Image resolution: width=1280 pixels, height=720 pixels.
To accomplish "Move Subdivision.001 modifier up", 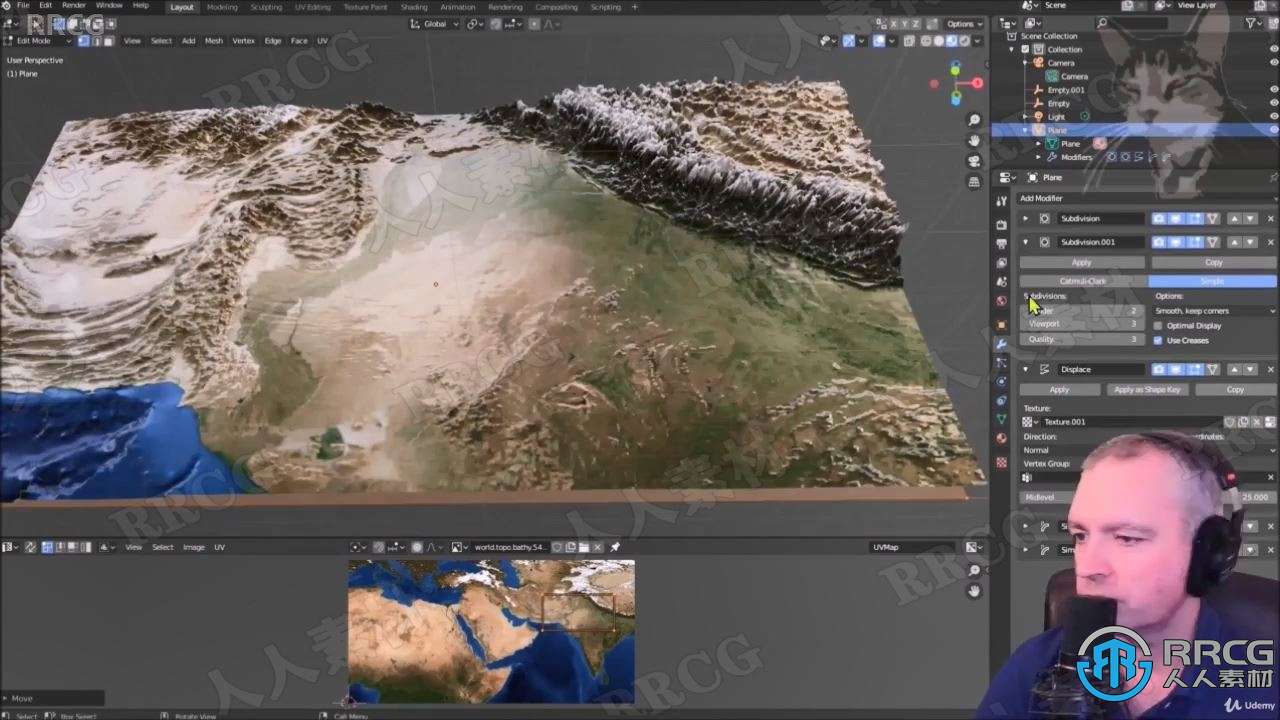I will pos(1234,242).
